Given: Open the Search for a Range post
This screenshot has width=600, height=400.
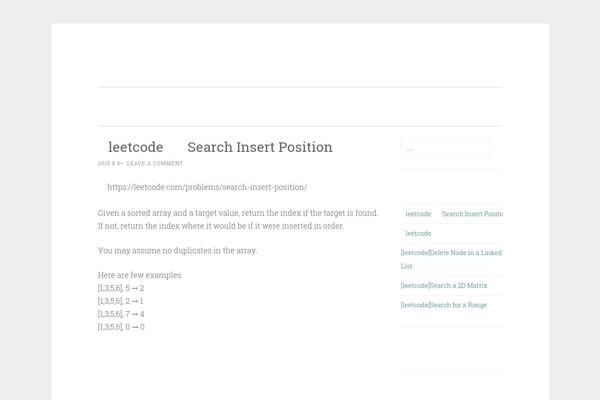Looking at the screenshot, I should click(444, 305).
